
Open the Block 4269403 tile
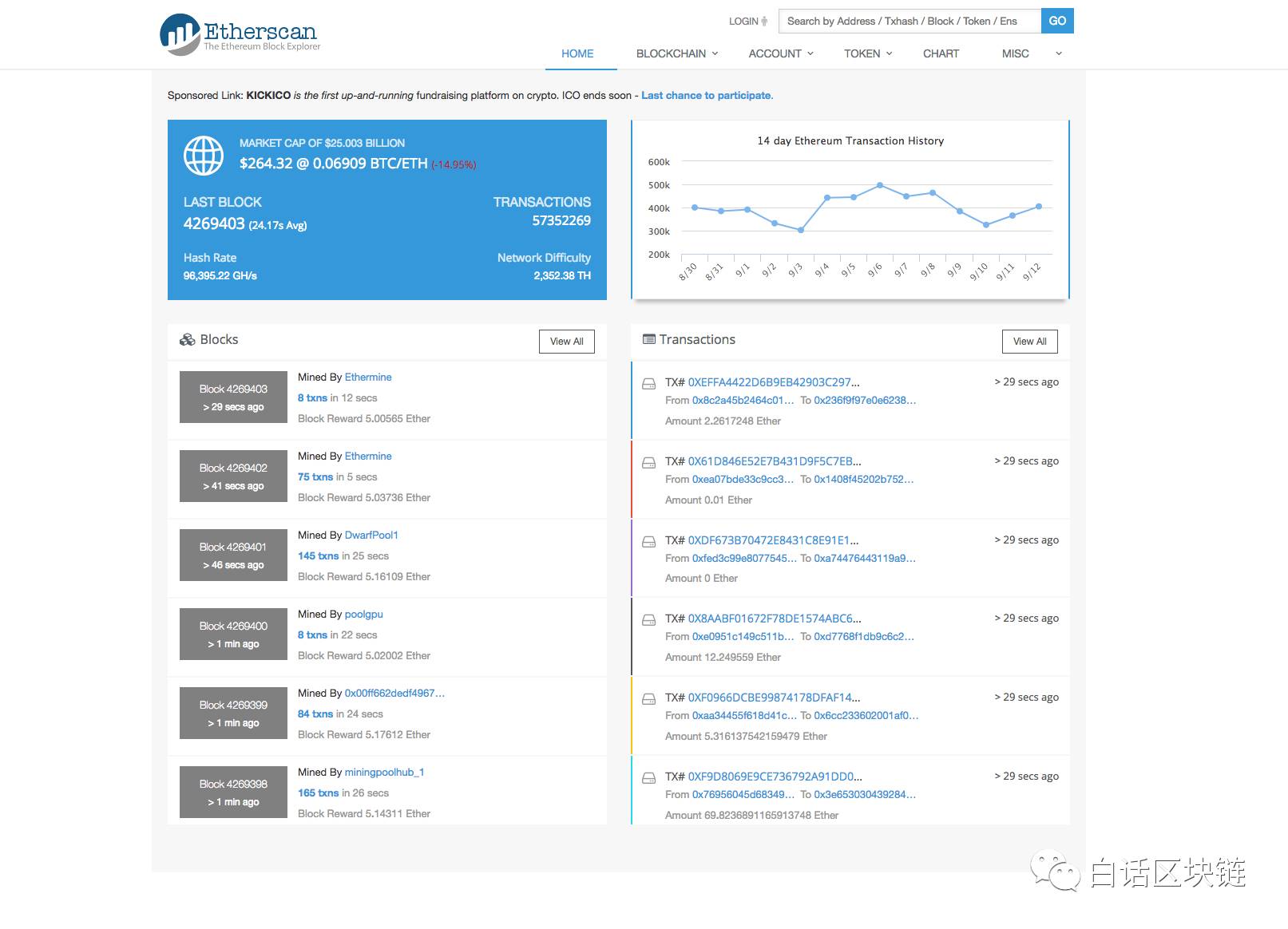[233, 397]
